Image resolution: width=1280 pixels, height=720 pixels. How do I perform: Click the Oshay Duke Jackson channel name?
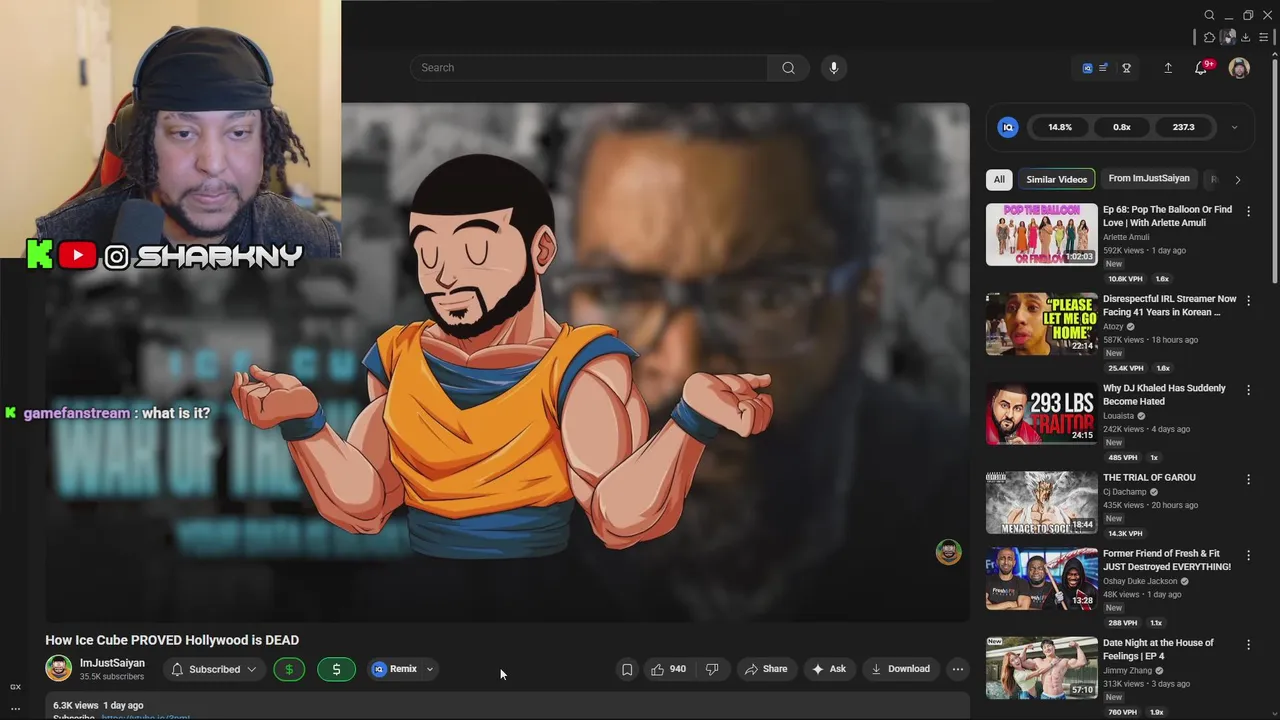click(x=1140, y=581)
